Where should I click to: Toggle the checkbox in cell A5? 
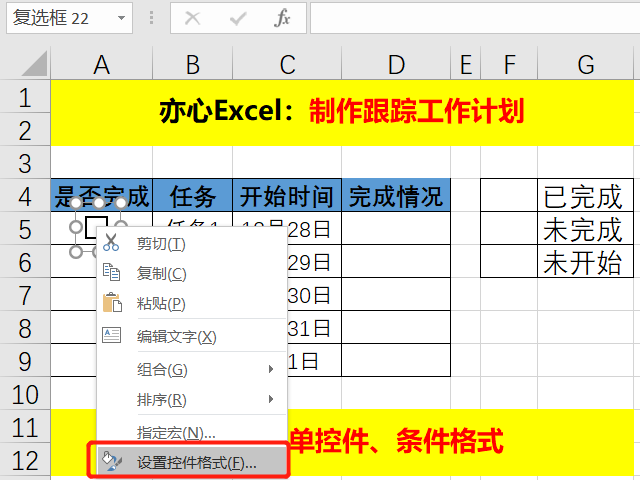click(96, 227)
